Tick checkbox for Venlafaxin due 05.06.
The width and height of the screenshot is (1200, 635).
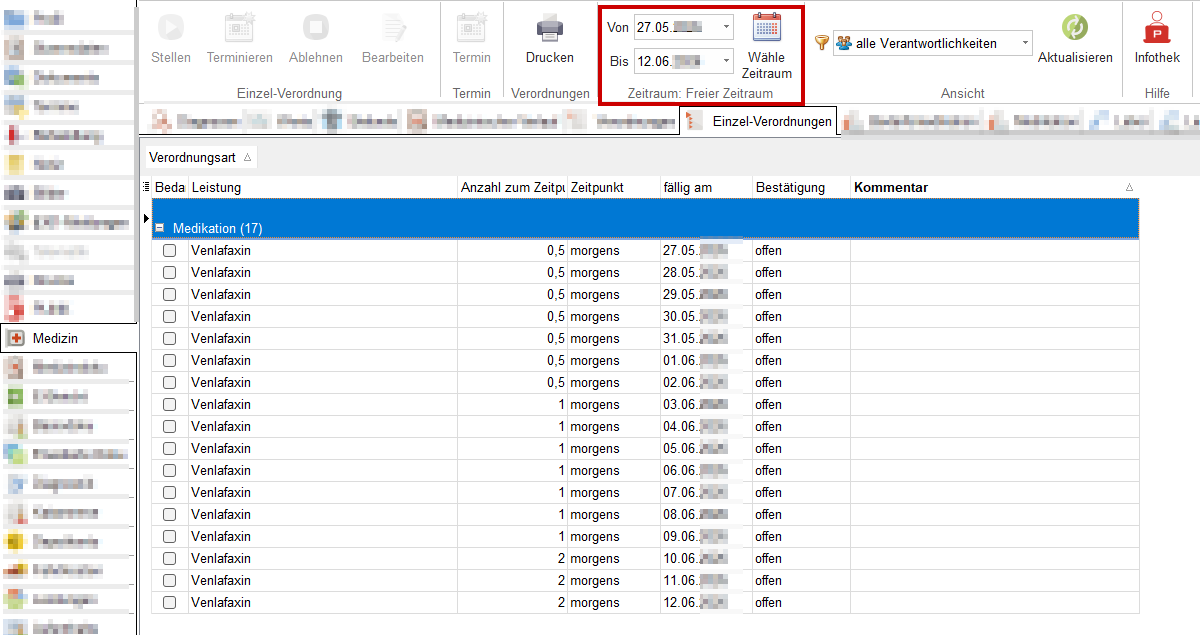tap(169, 449)
